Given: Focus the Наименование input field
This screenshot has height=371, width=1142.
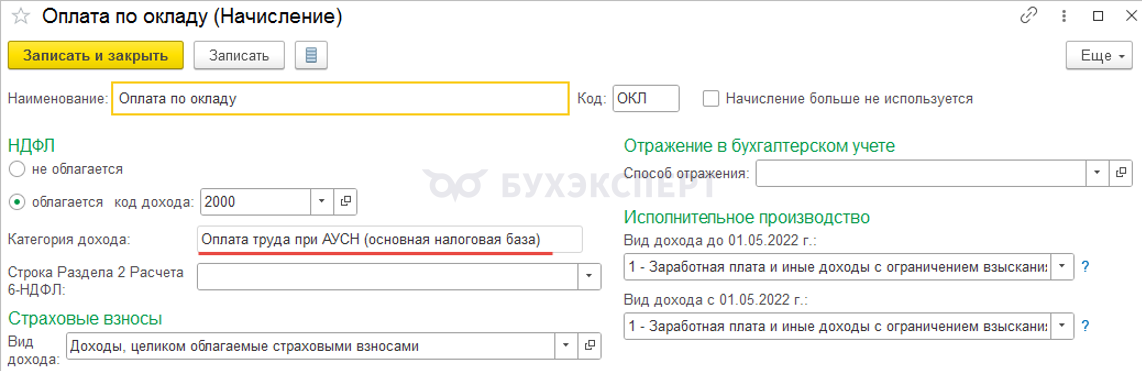Looking at the screenshot, I should [340, 98].
